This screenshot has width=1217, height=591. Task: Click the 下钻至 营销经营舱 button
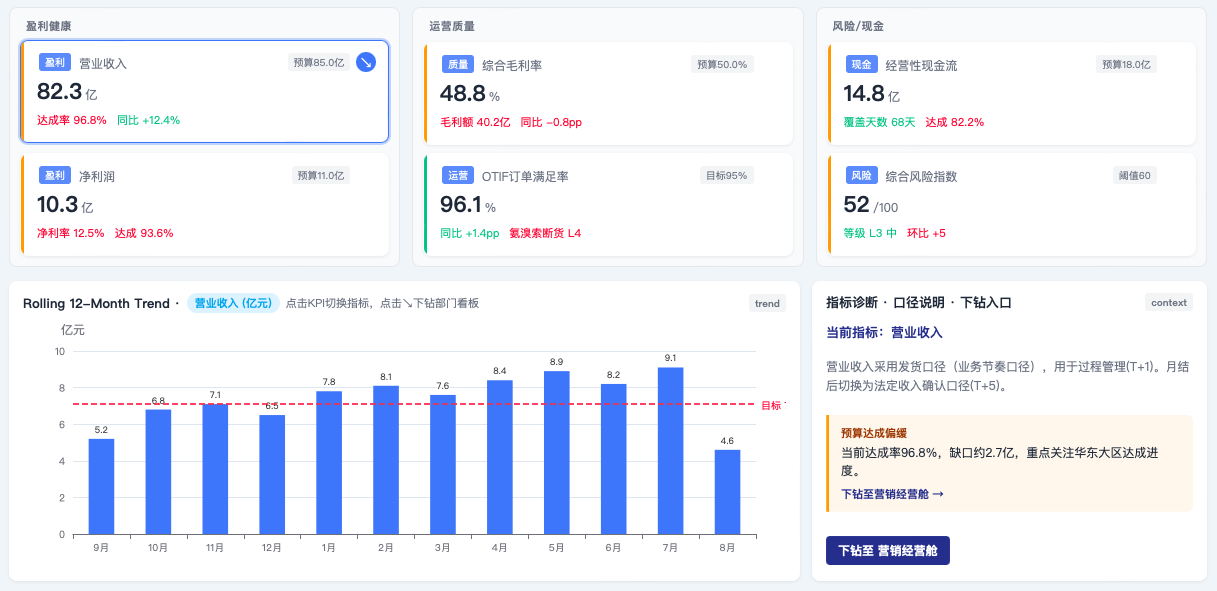[887, 551]
